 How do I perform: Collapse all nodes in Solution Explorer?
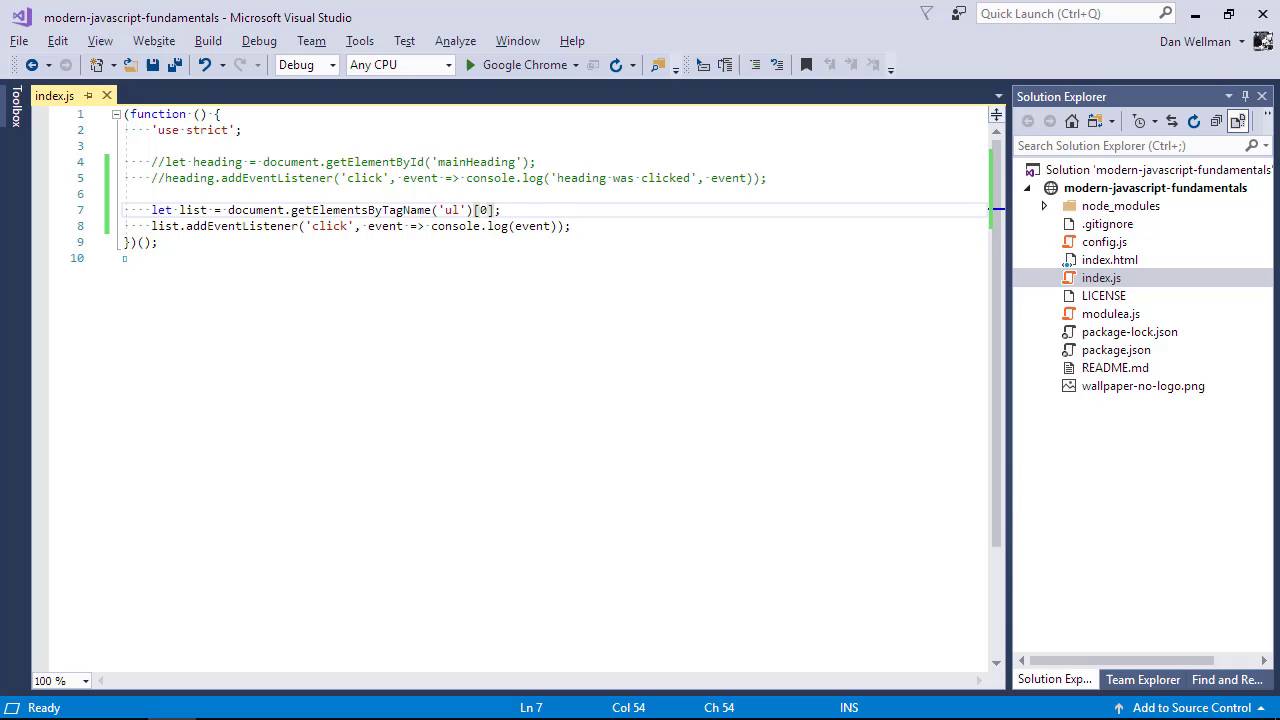[1216, 121]
